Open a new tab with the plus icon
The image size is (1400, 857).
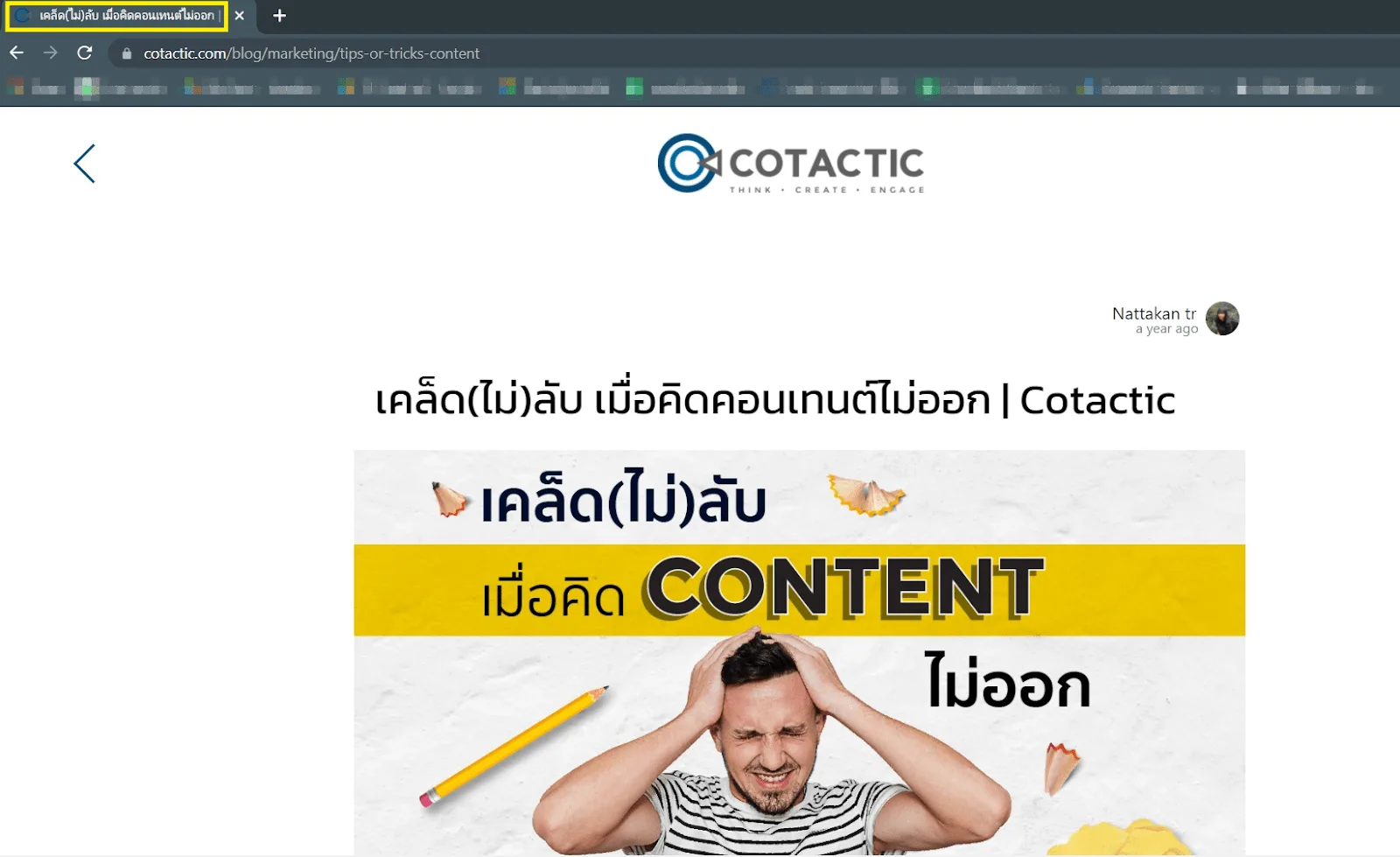(x=278, y=15)
